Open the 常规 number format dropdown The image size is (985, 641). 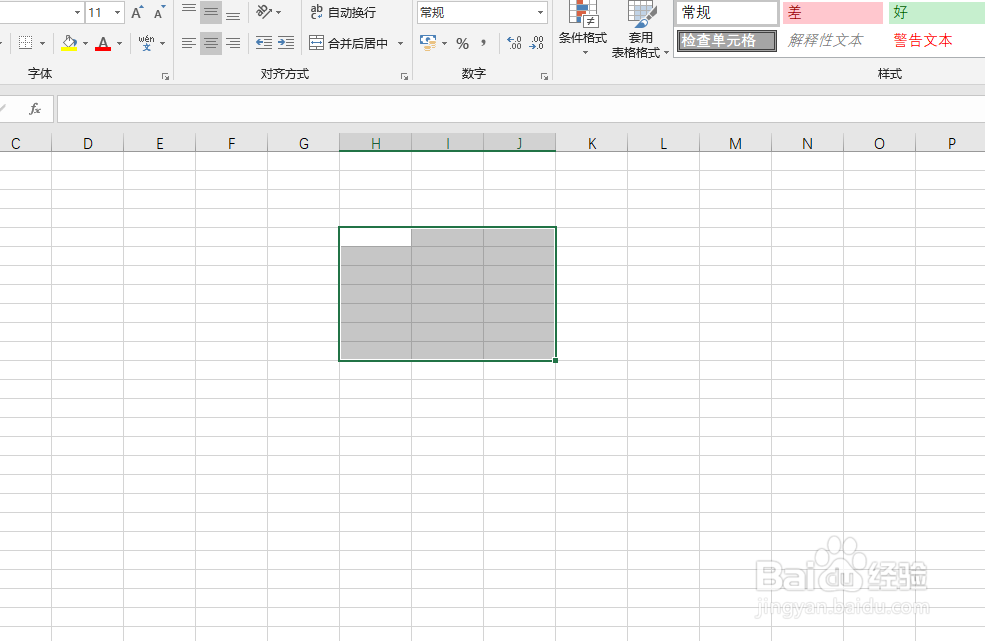click(540, 13)
